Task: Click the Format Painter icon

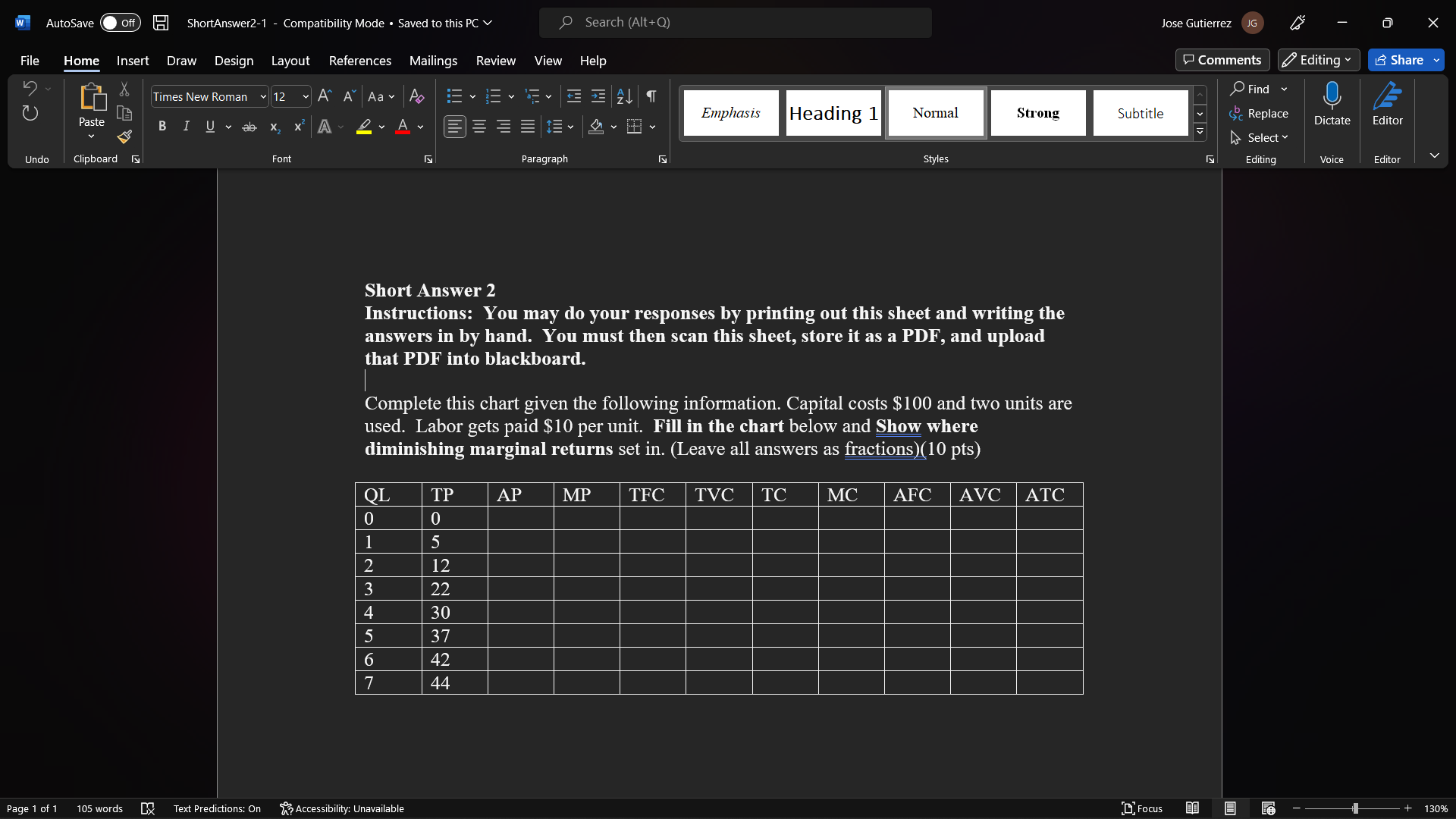Action: click(124, 137)
